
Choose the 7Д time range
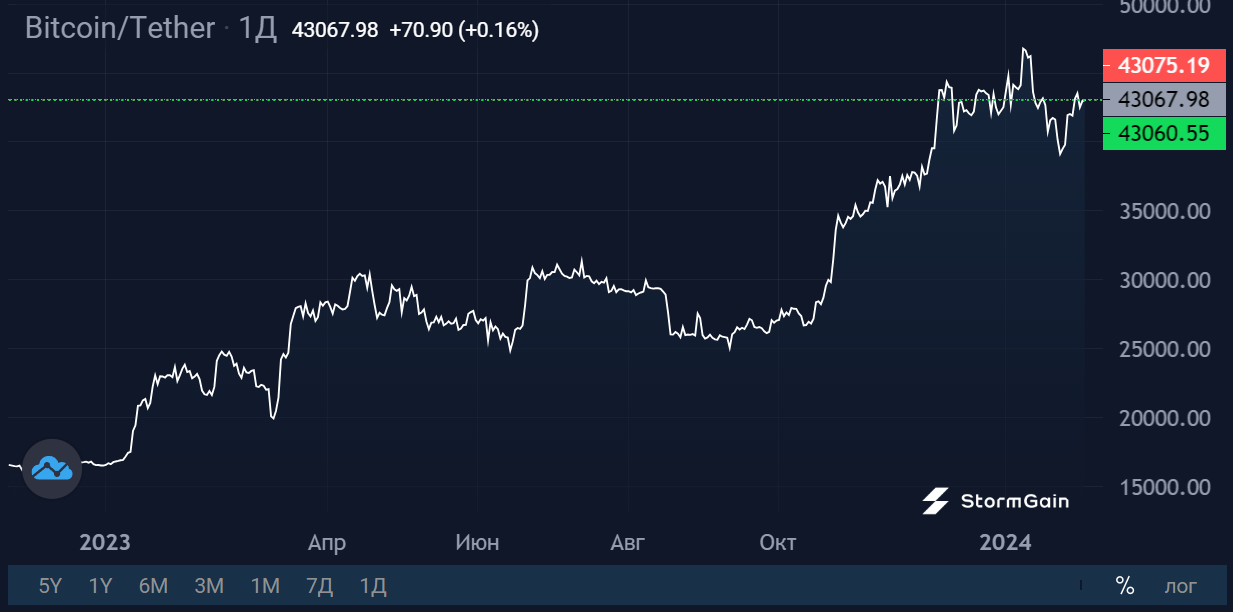click(319, 586)
